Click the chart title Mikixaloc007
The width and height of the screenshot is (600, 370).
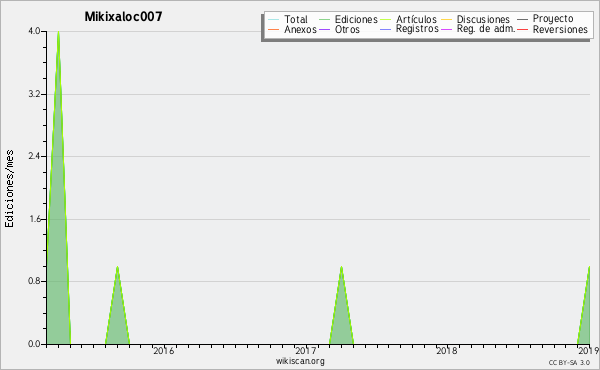click(x=123, y=16)
